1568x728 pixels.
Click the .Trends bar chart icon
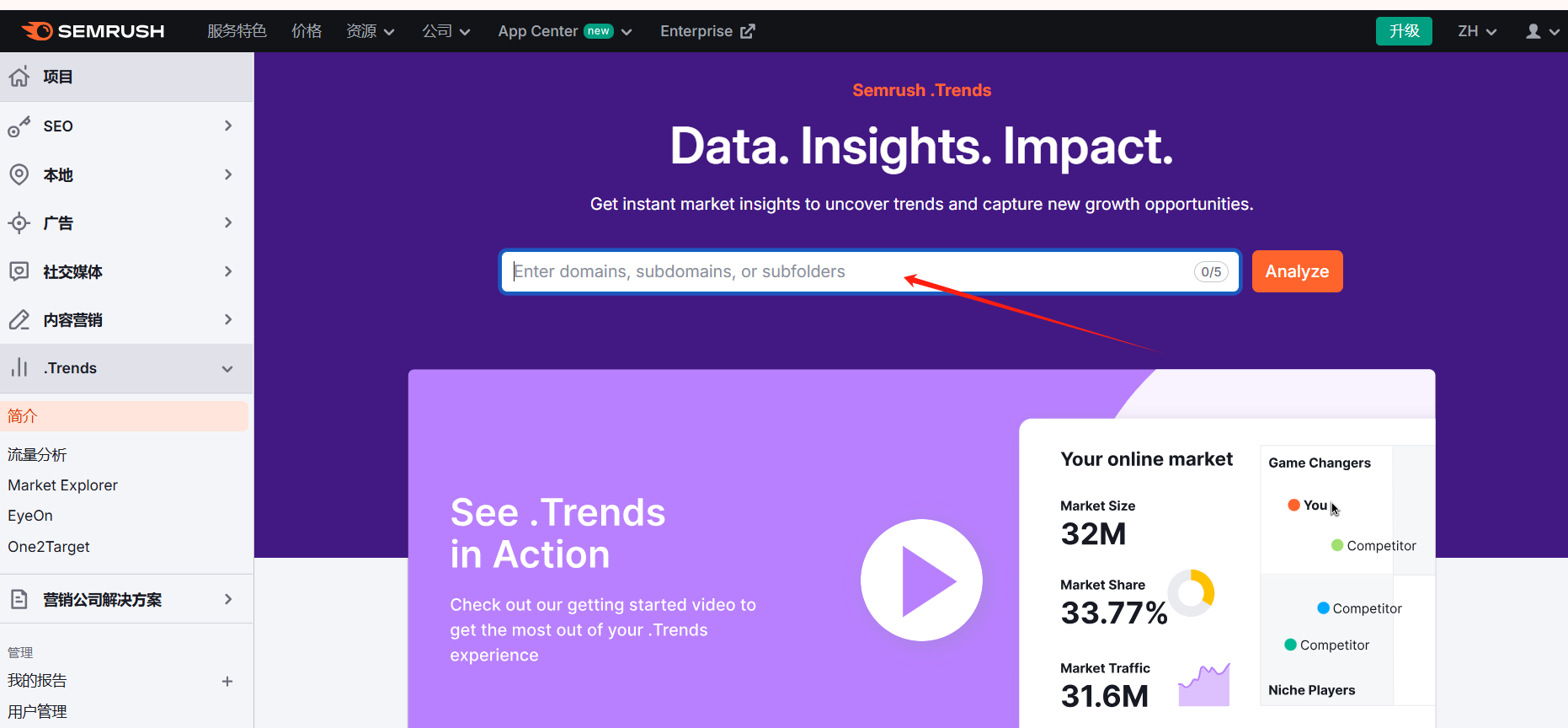tap(19, 367)
